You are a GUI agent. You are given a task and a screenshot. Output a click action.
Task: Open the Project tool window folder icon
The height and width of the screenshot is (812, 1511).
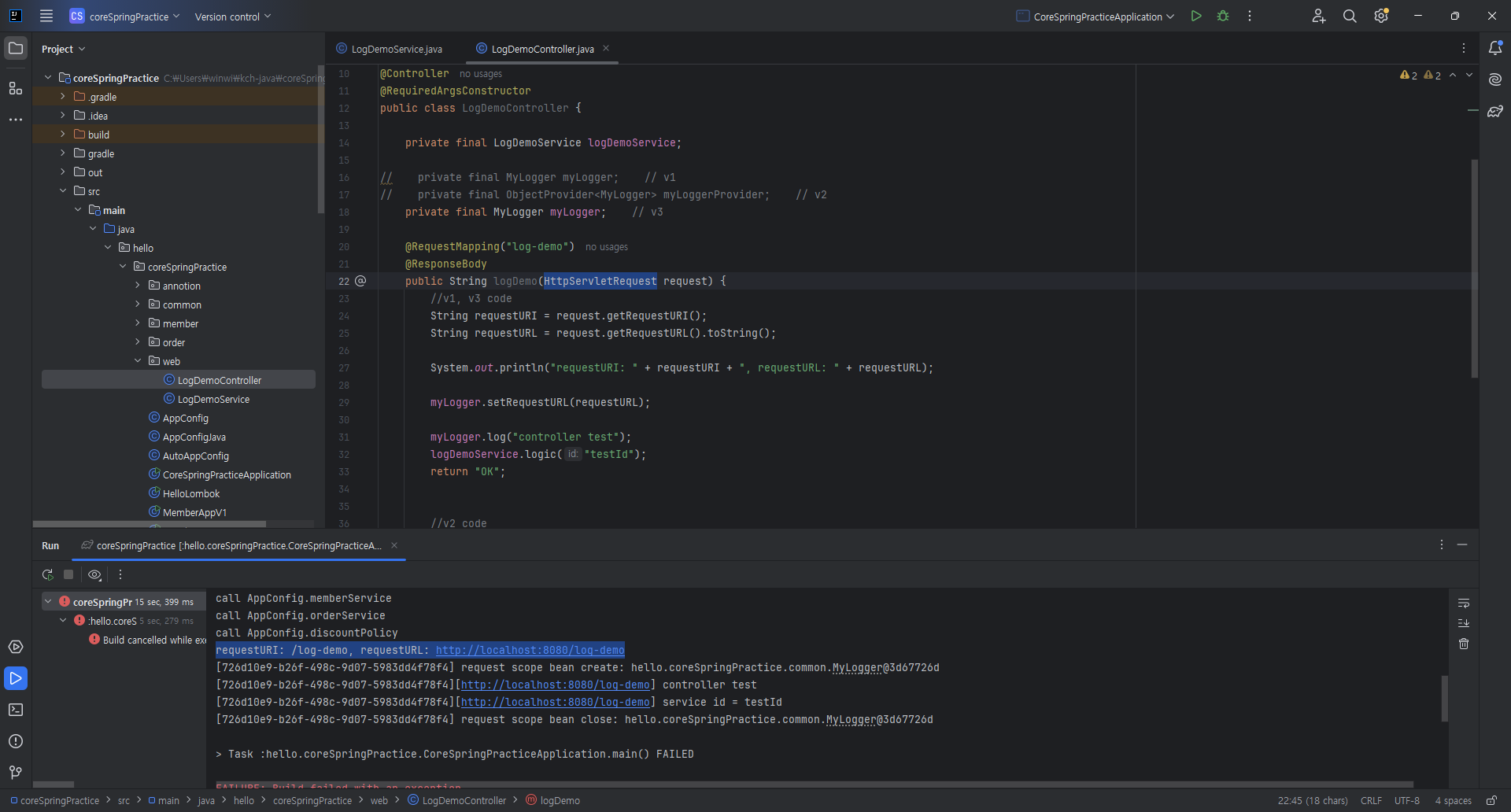16,48
